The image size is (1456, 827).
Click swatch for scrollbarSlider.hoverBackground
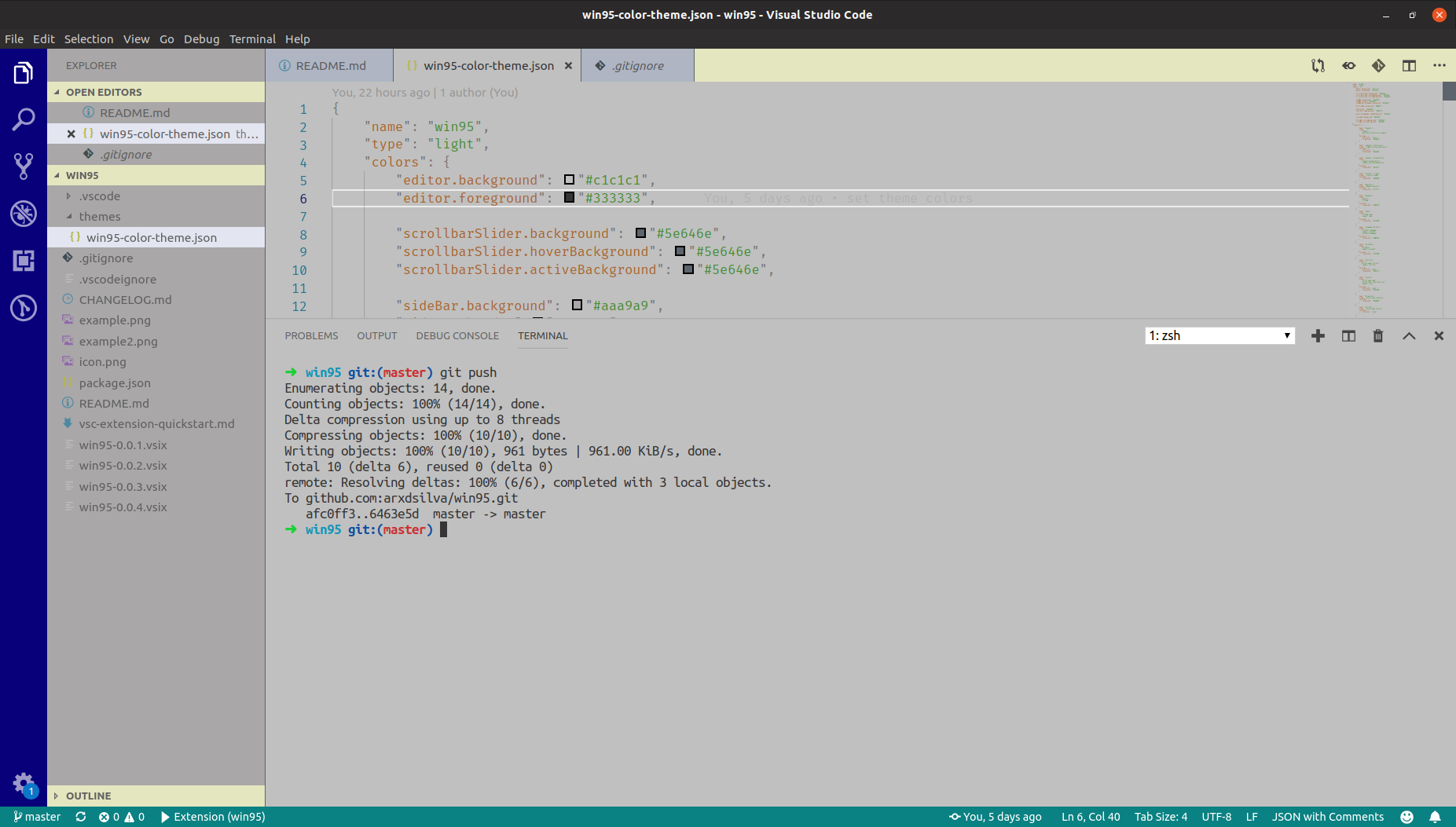pyautogui.click(x=680, y=251)
